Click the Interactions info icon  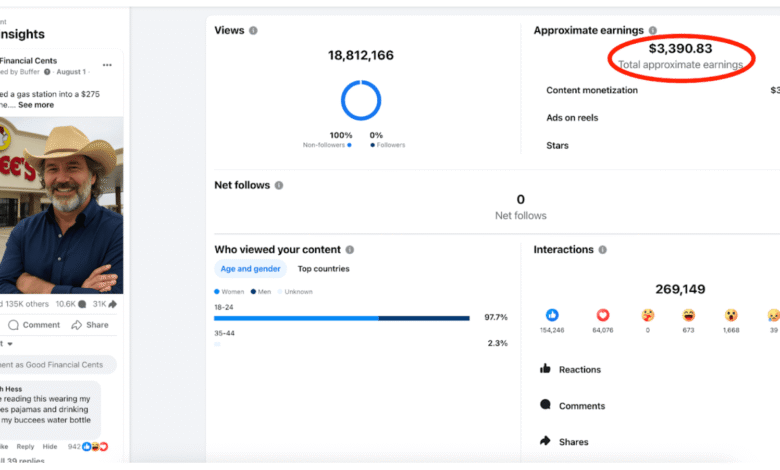(x=603, y=250)
